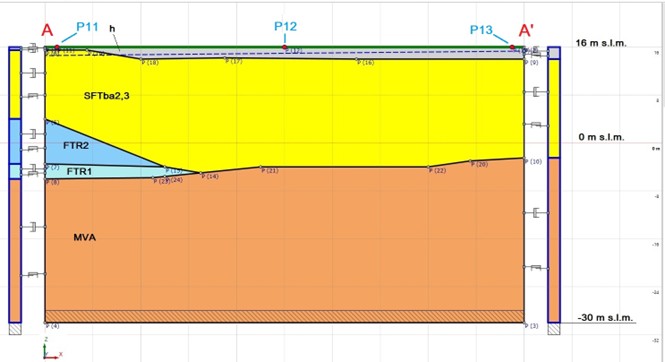
Task: Click the red section label A'
Action: (526, 31)
